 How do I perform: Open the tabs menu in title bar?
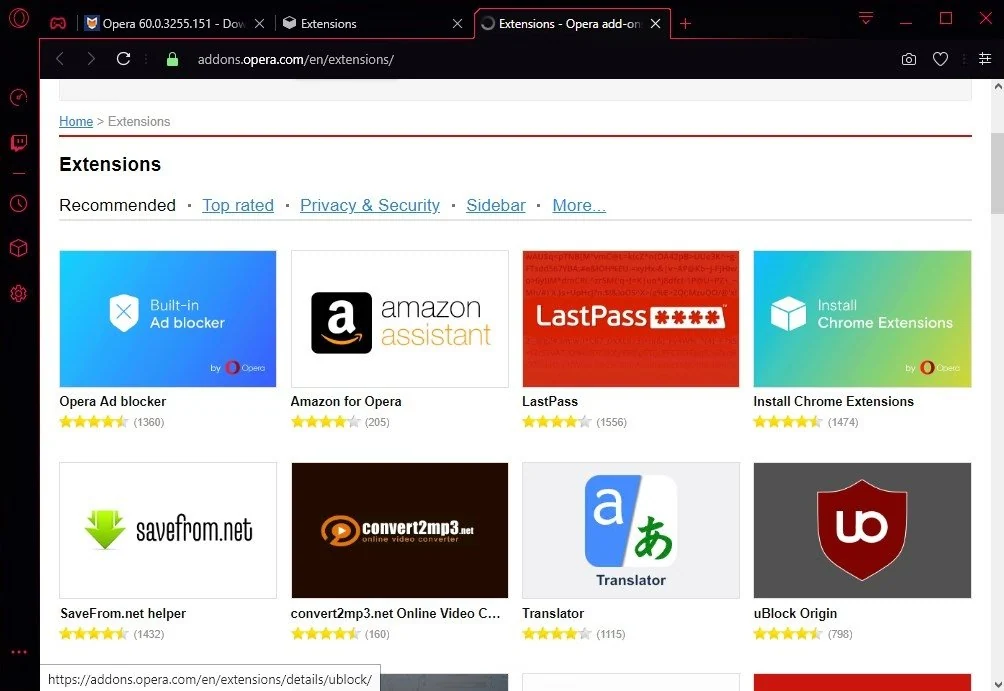coord(866,18)
